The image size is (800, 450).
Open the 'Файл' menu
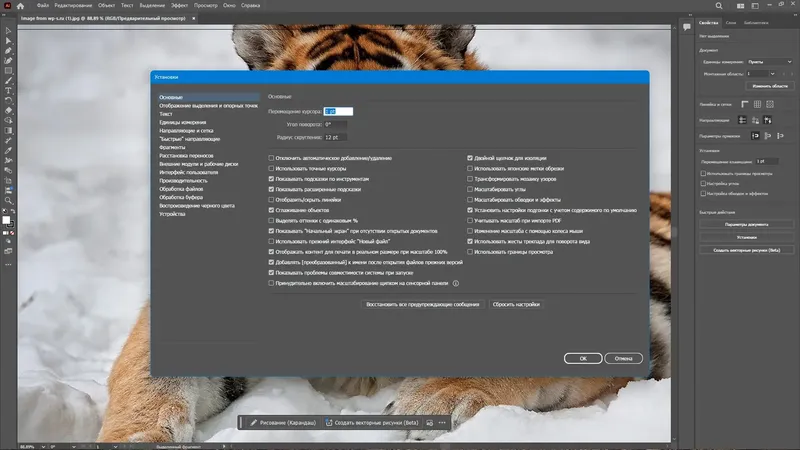pyautogui.click(x=43, y=6)
